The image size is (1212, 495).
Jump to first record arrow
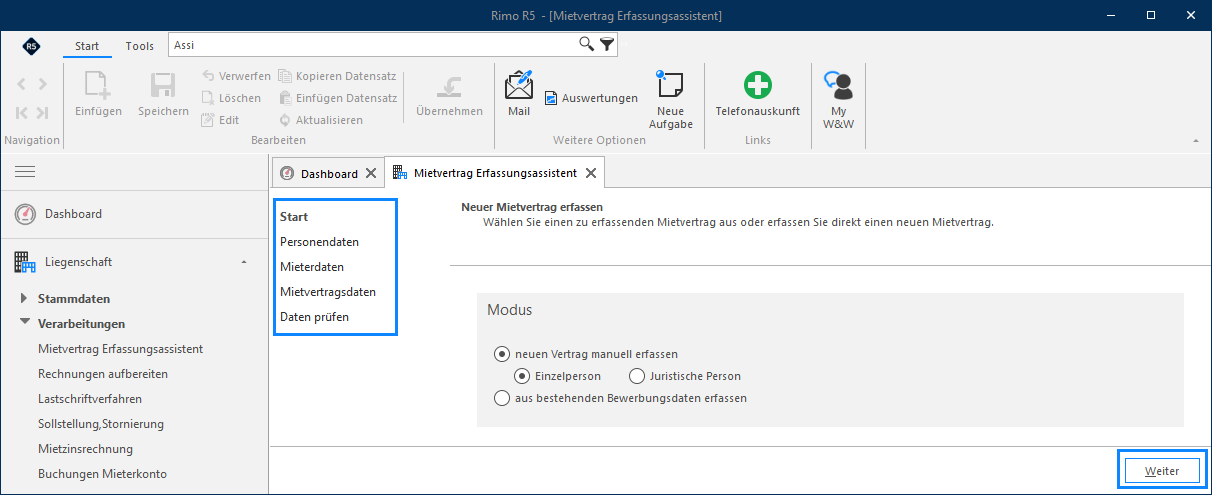(x=22, y=113)
